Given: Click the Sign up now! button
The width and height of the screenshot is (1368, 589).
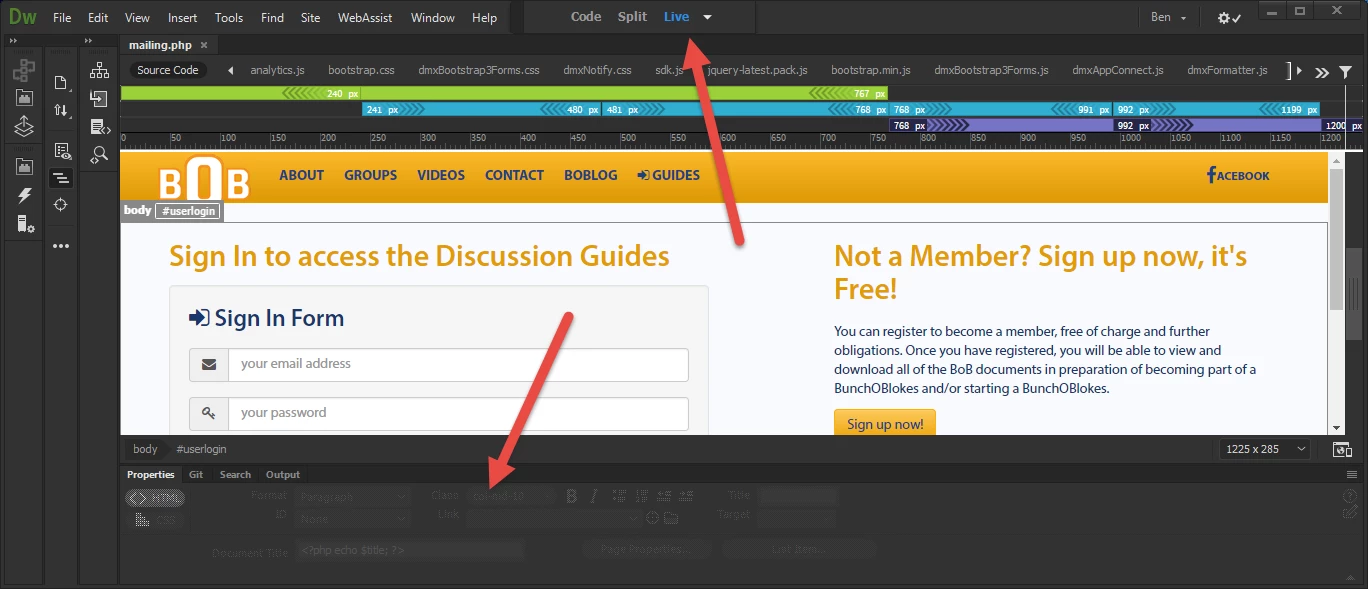Looking at the screenshot, I should (x=885, y=423).
